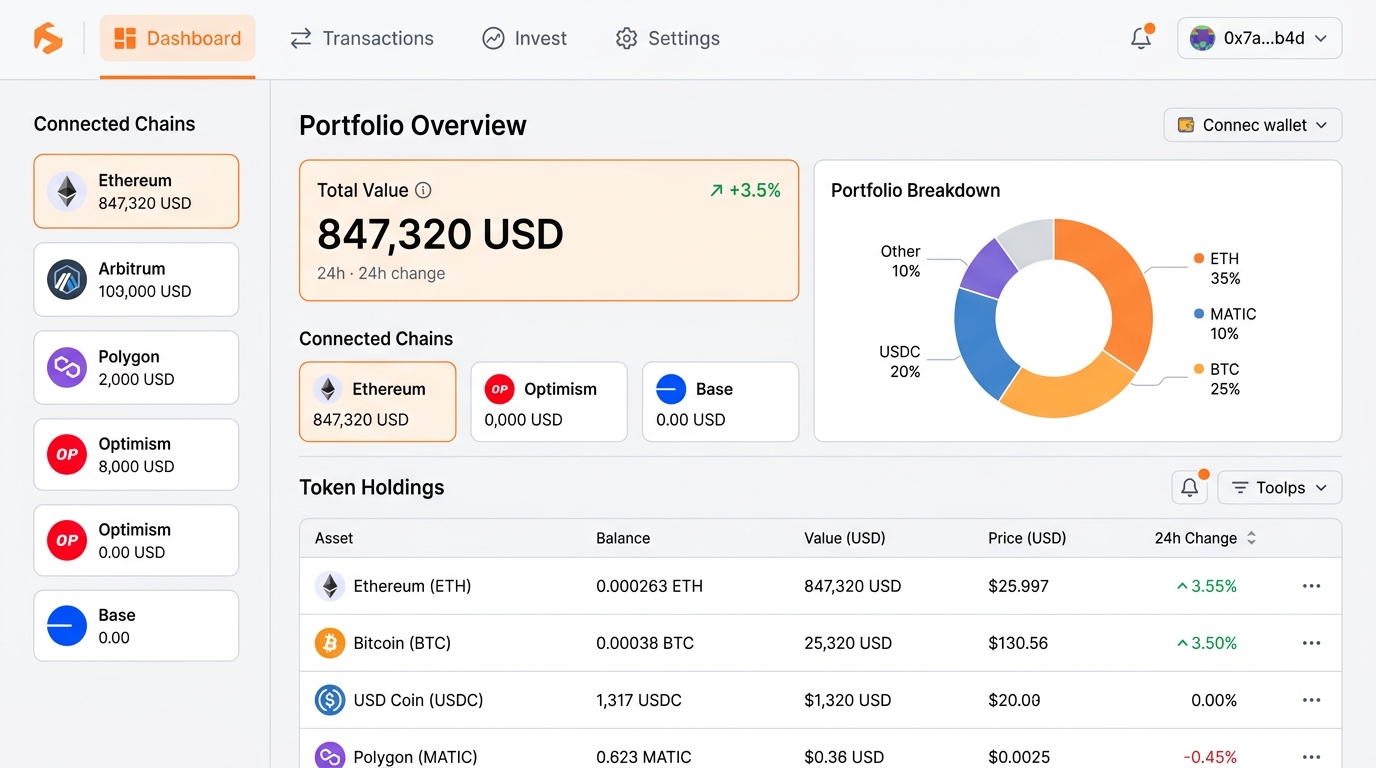Click the Polygon logo in sidebar
This screenshot has height=768, width=1376.
tap(67, 367)
